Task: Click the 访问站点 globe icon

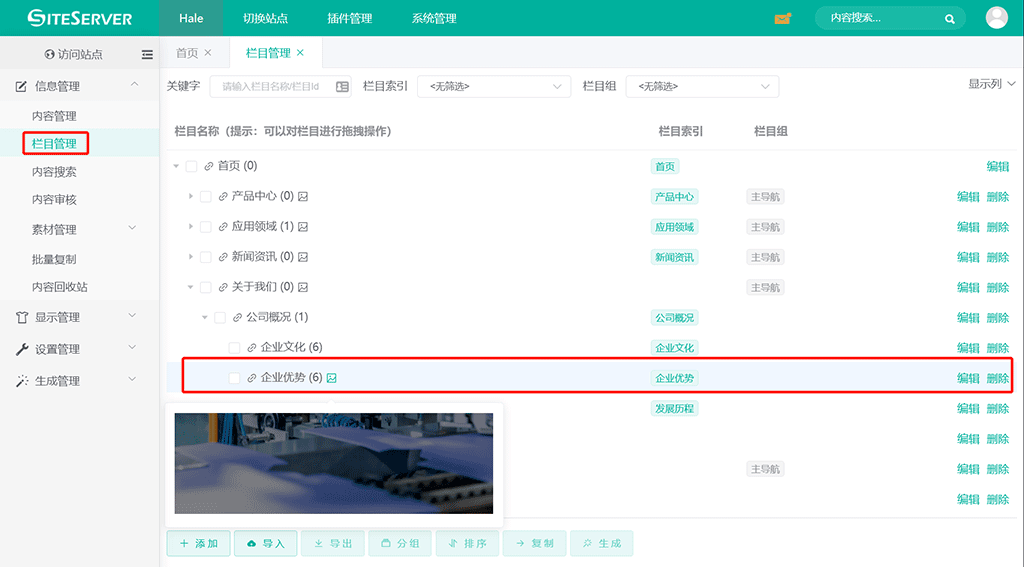Action: tap(49, 55)
